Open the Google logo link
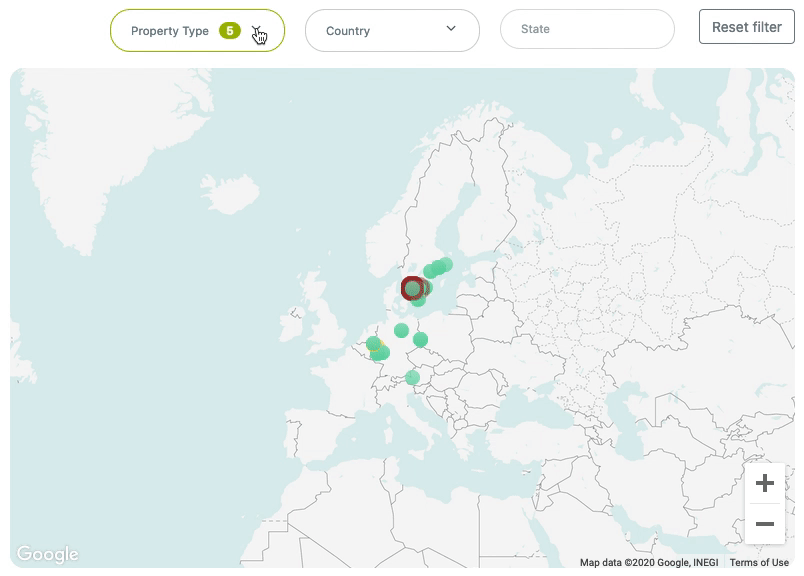Viewport: 804px width, 576px height. point(47,554)
